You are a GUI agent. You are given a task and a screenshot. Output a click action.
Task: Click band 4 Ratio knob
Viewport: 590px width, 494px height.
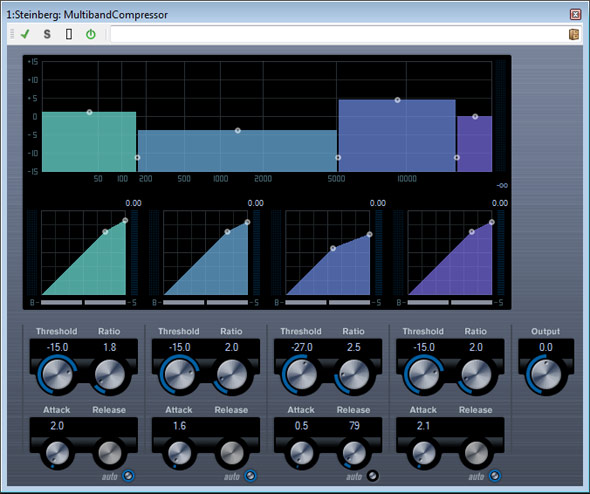coord(476,374)
